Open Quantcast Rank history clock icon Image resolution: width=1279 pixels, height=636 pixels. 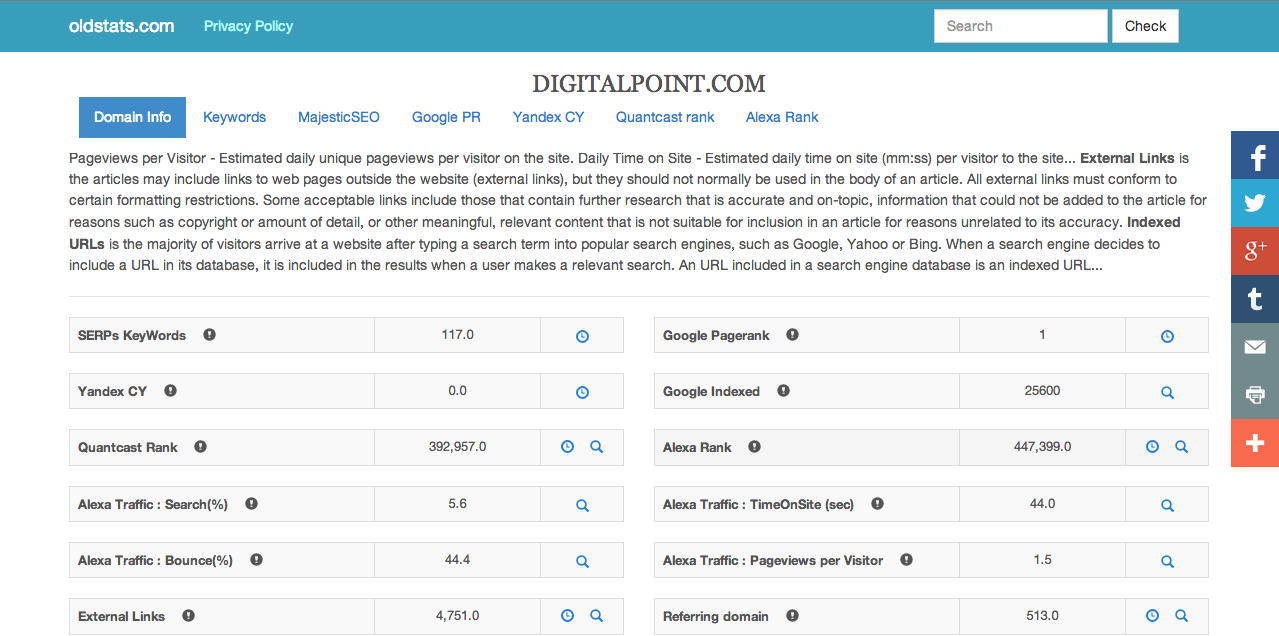coord(567,447)
